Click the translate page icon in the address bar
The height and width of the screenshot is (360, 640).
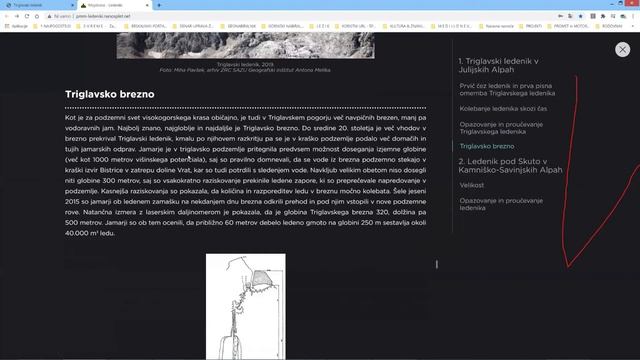click(570, 16)
